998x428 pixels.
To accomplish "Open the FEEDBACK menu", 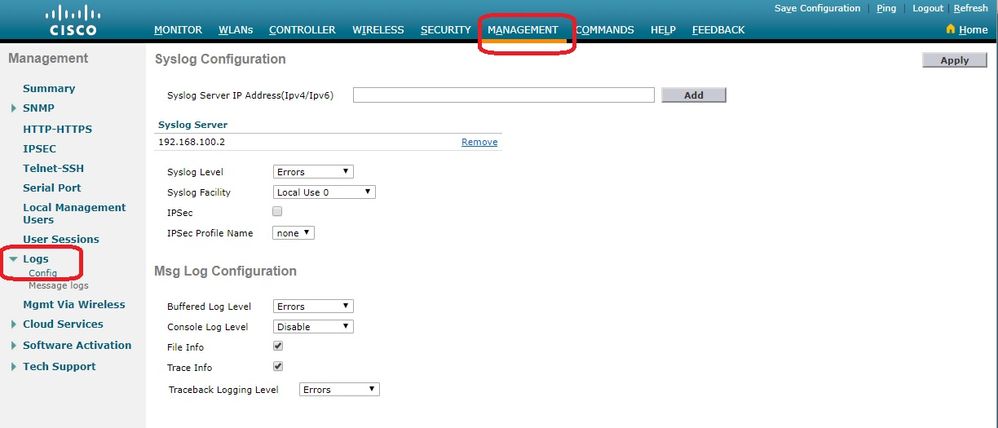I will pos(718,30).
